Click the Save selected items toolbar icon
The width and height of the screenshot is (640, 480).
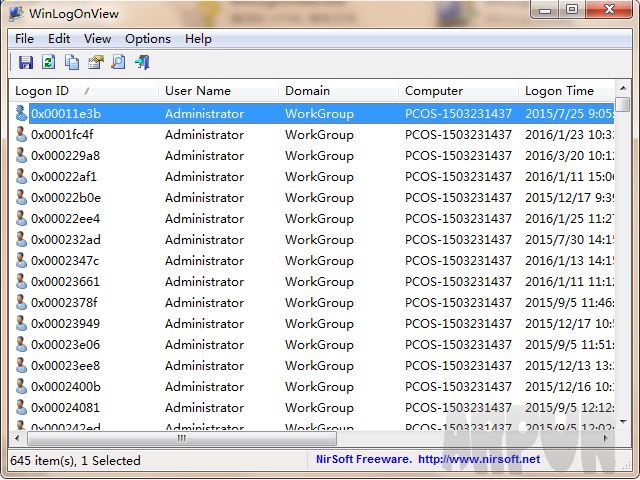(x=26, y=62)
